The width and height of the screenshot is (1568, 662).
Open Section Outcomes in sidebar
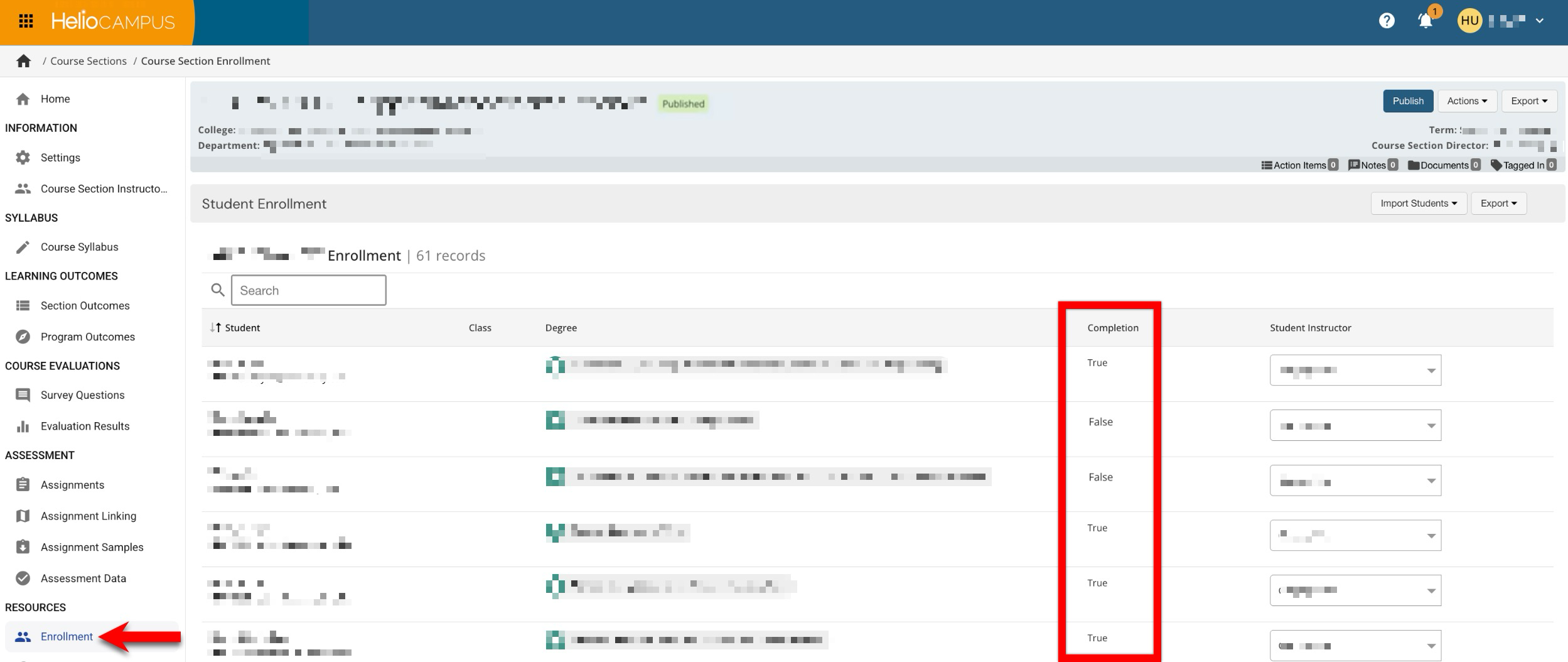point(85,306)
